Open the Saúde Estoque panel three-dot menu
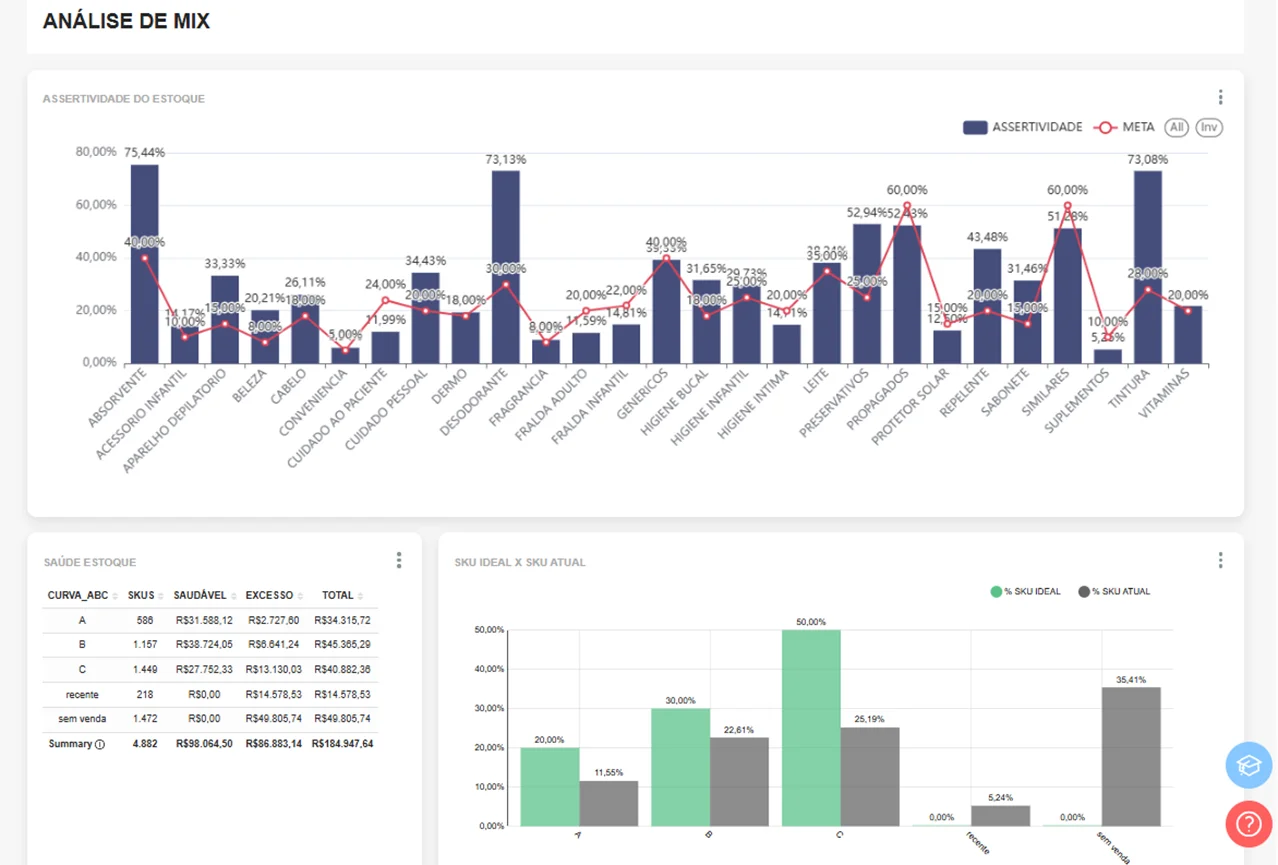Screen dimensions: 1278x865 click(x=399, y=561)
